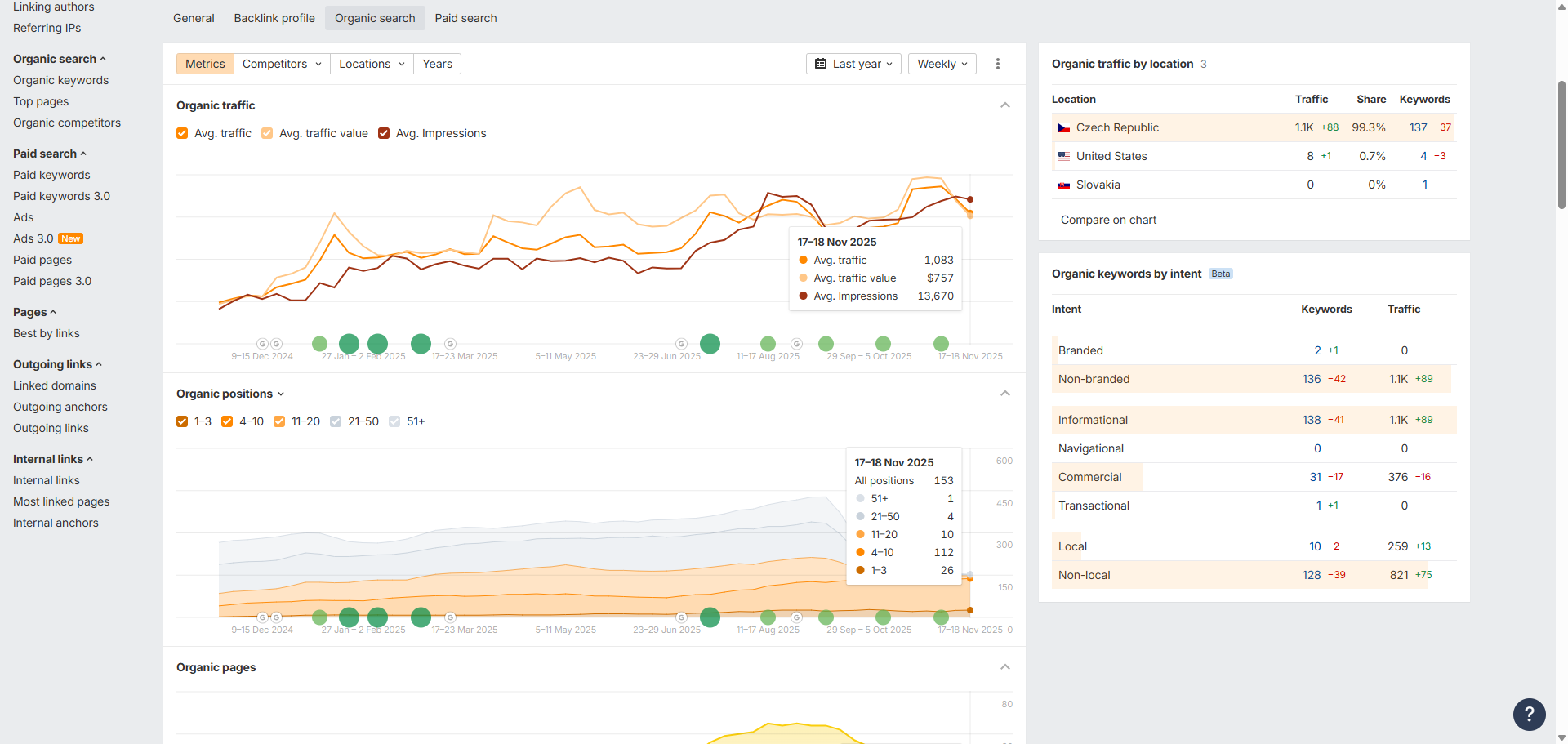This screenshot has height=744, width=1568.
Task: Switch to the Backlink profile tab
Action: pos(274,18)
